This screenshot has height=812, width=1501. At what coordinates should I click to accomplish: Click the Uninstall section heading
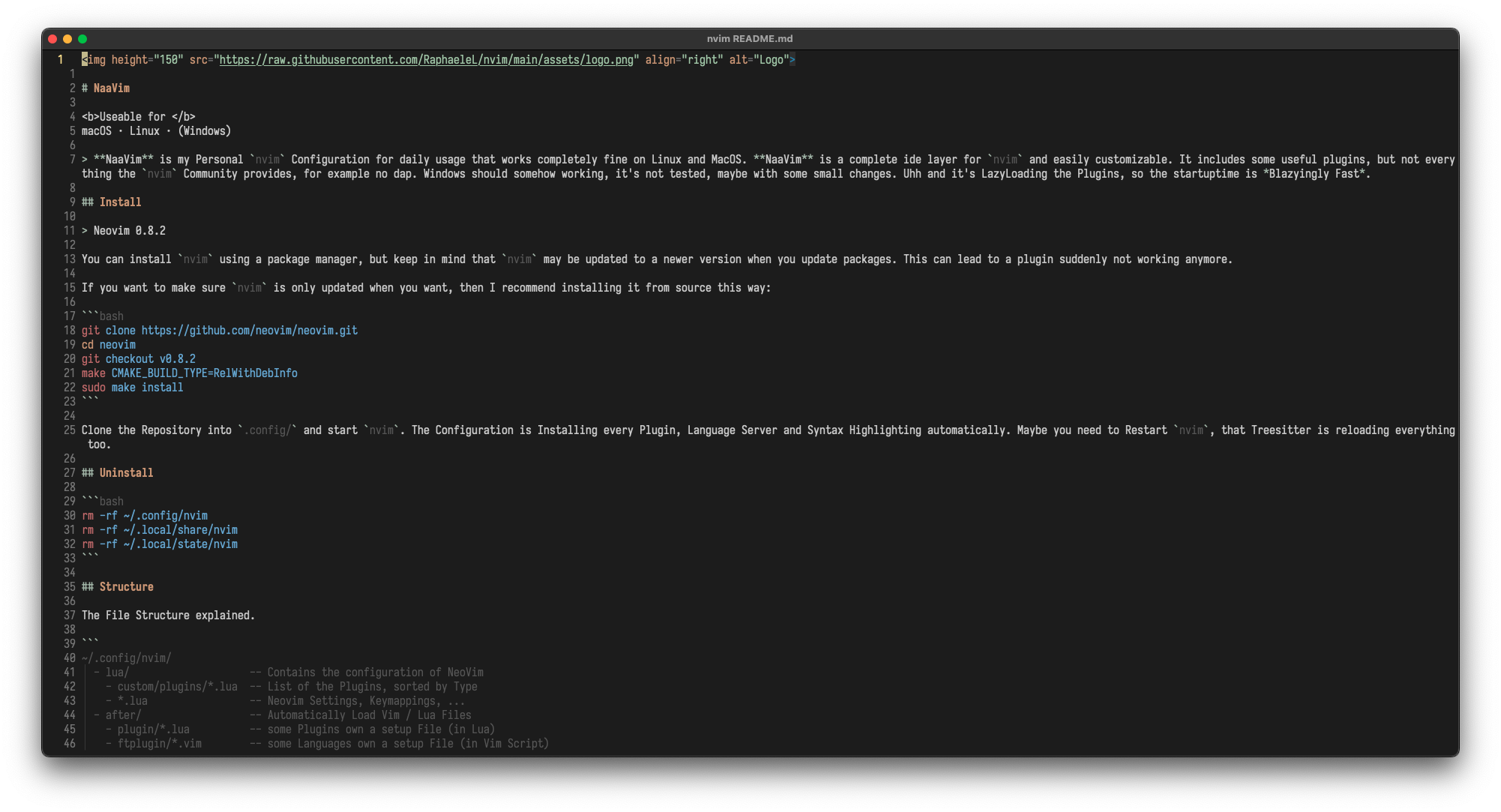(126, 473)
